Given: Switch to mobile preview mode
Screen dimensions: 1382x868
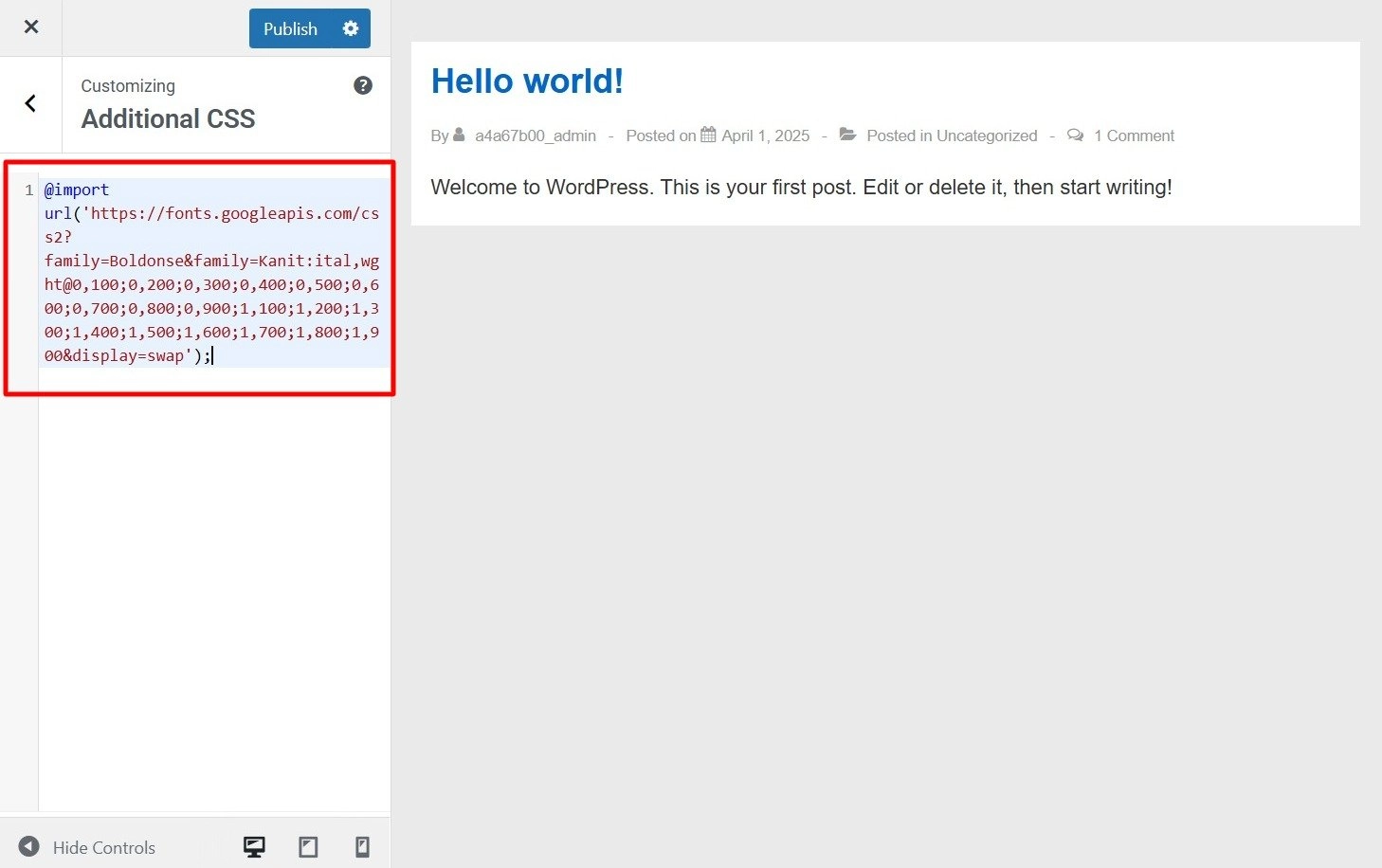Looking at the screenshot, I should click(x=362, y=847).
